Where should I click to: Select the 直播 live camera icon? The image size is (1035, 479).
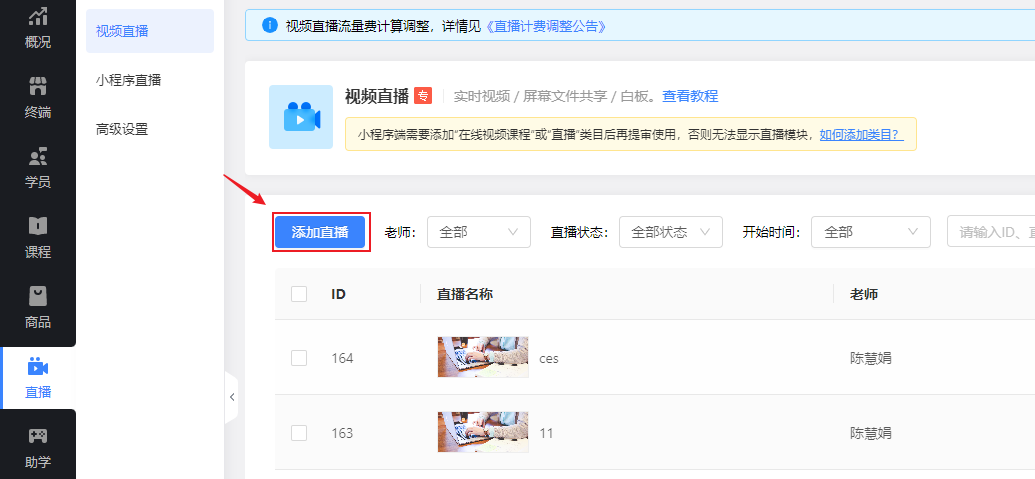click(x=38, y=366)
